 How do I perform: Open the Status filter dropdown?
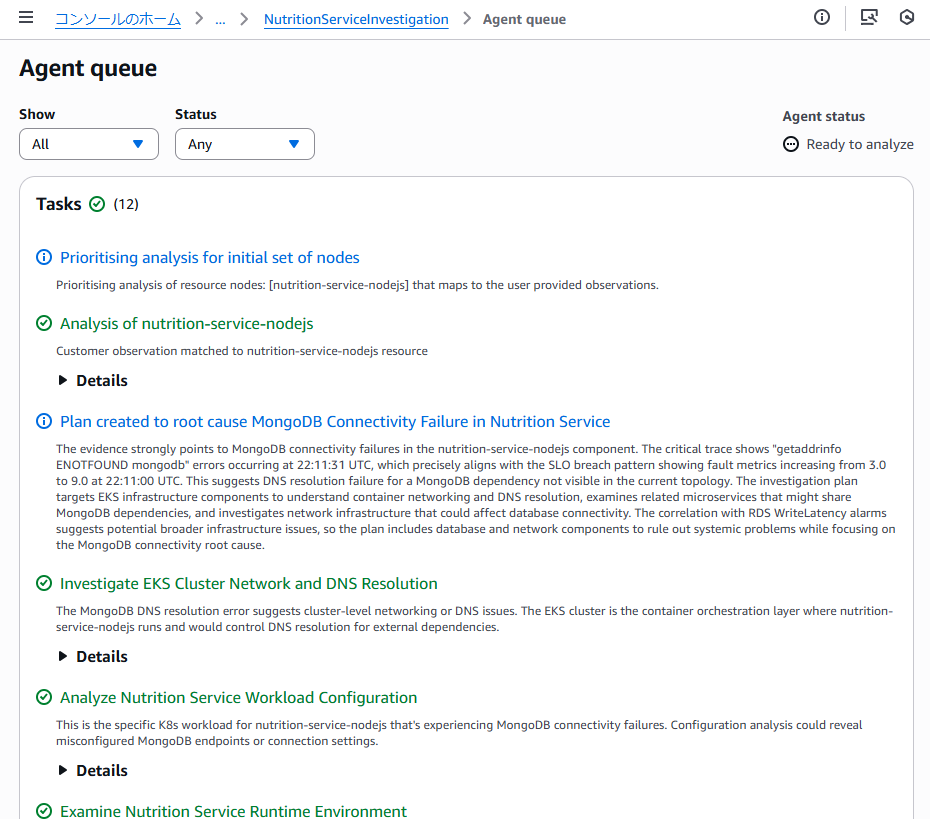pos(245,144)
